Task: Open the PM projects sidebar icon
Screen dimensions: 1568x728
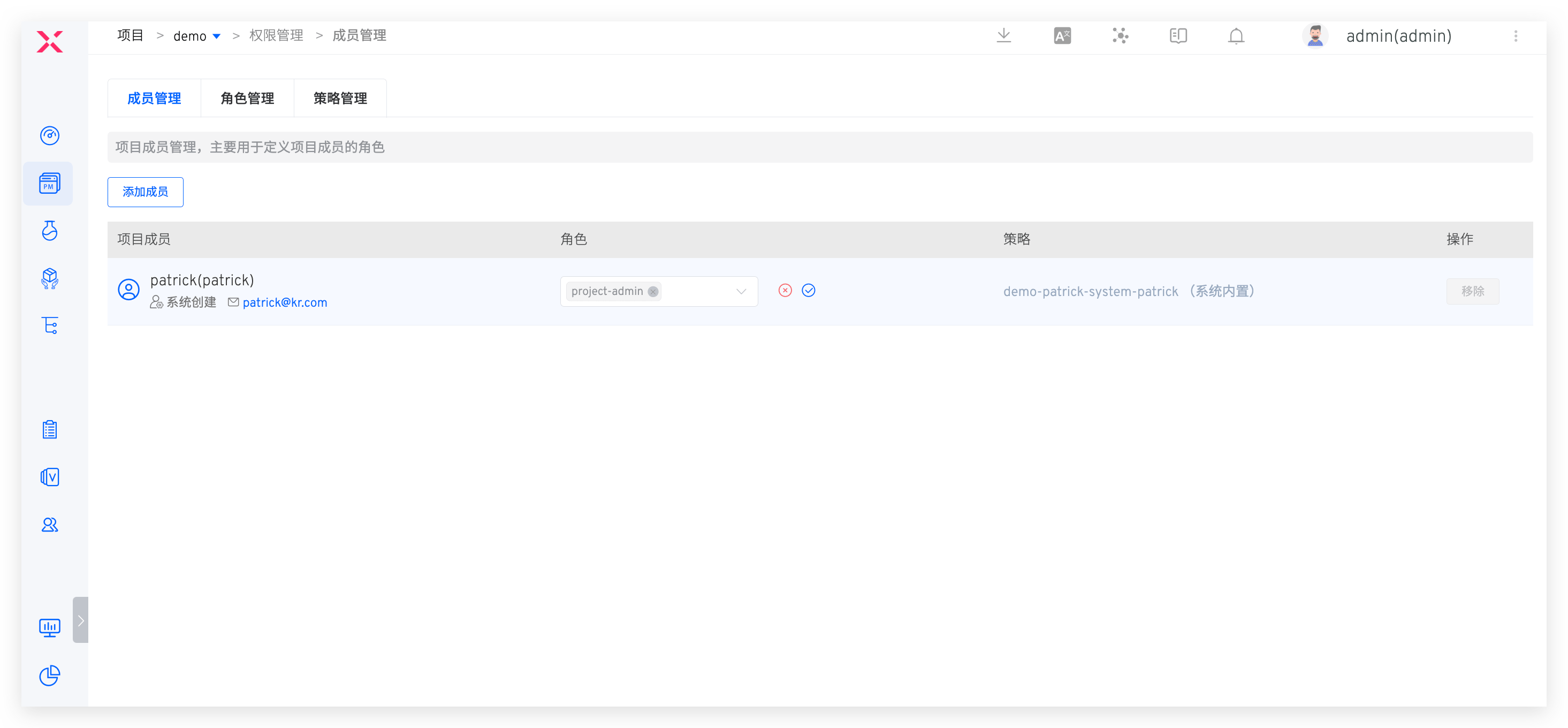Action: (49, 183)
